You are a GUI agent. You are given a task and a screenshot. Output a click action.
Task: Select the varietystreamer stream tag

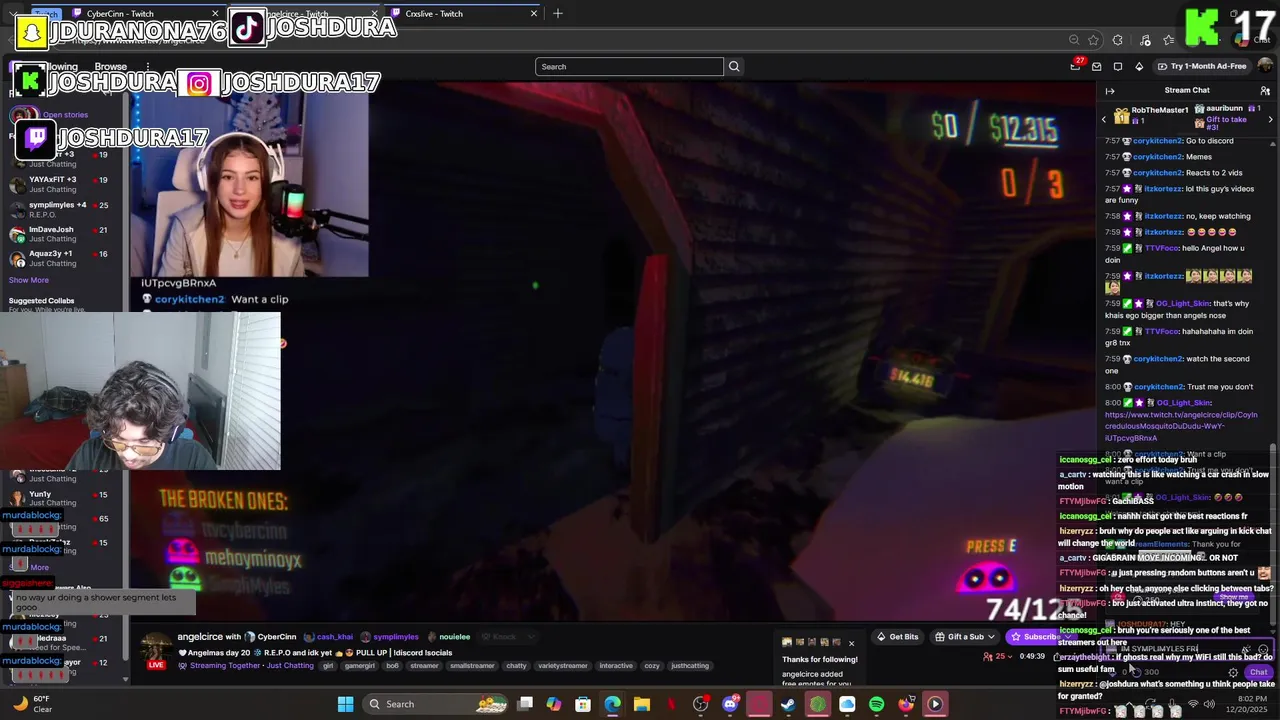pos(563,666)
